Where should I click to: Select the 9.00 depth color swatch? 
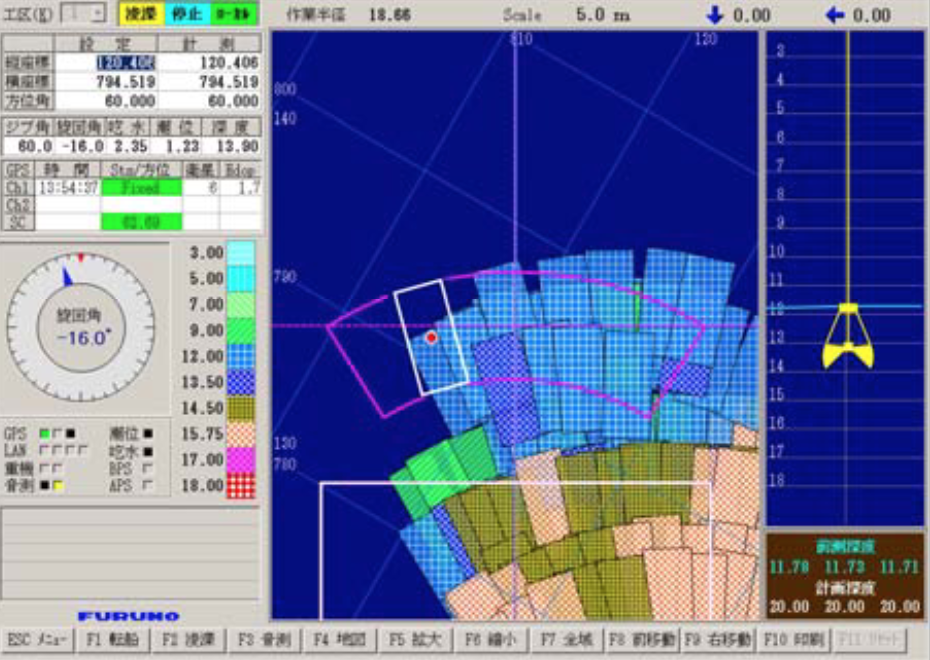(241, 331)
